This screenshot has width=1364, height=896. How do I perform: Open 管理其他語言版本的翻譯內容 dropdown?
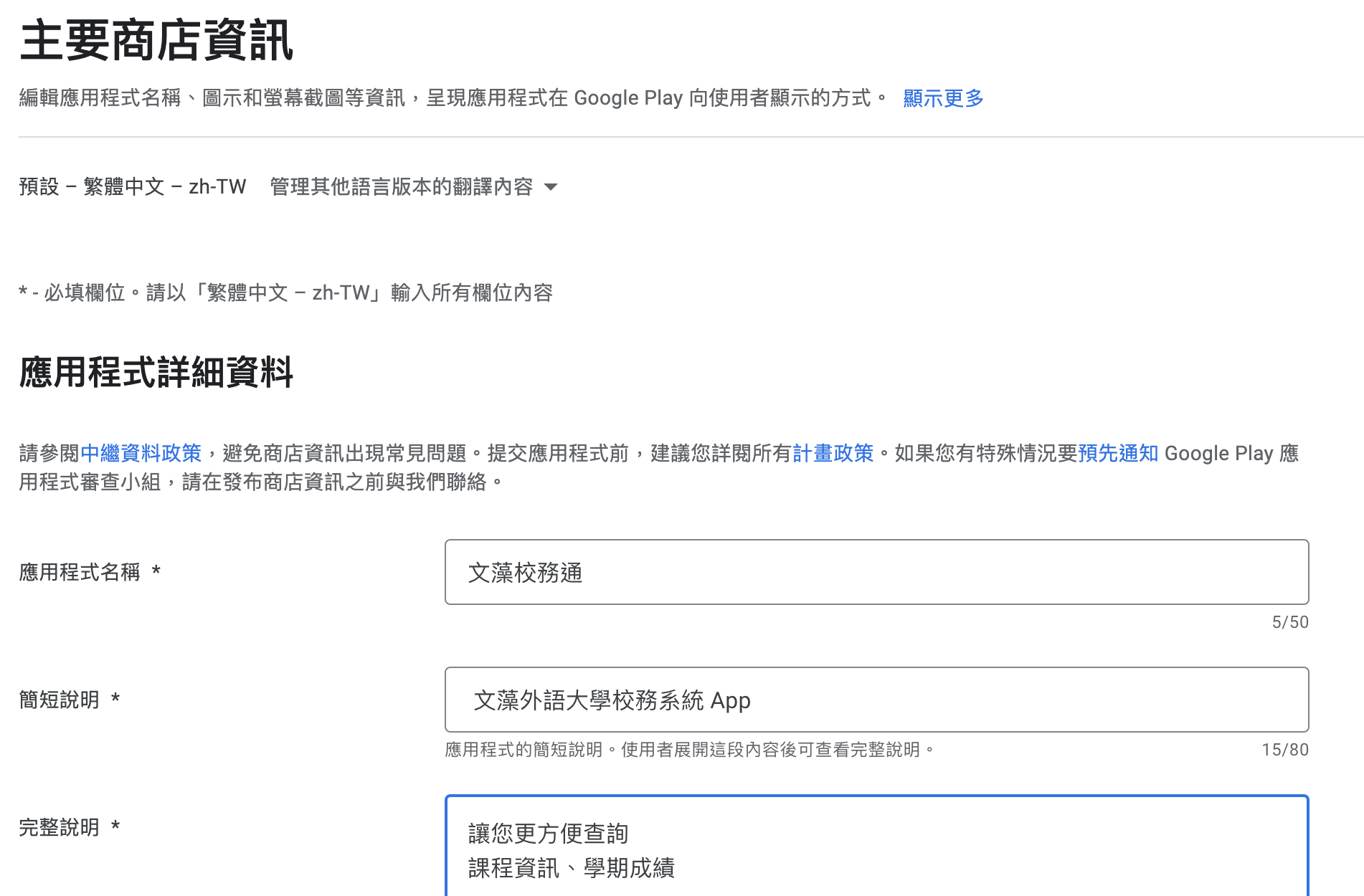[x=402, y=187]
